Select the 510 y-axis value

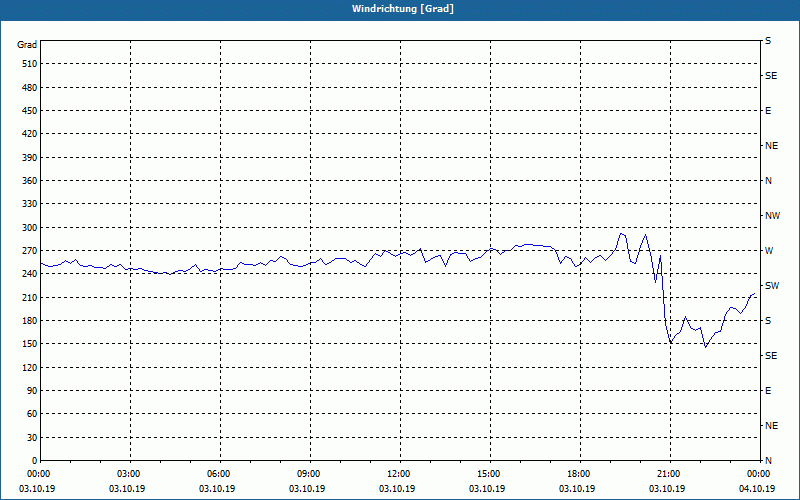[29, 64]
